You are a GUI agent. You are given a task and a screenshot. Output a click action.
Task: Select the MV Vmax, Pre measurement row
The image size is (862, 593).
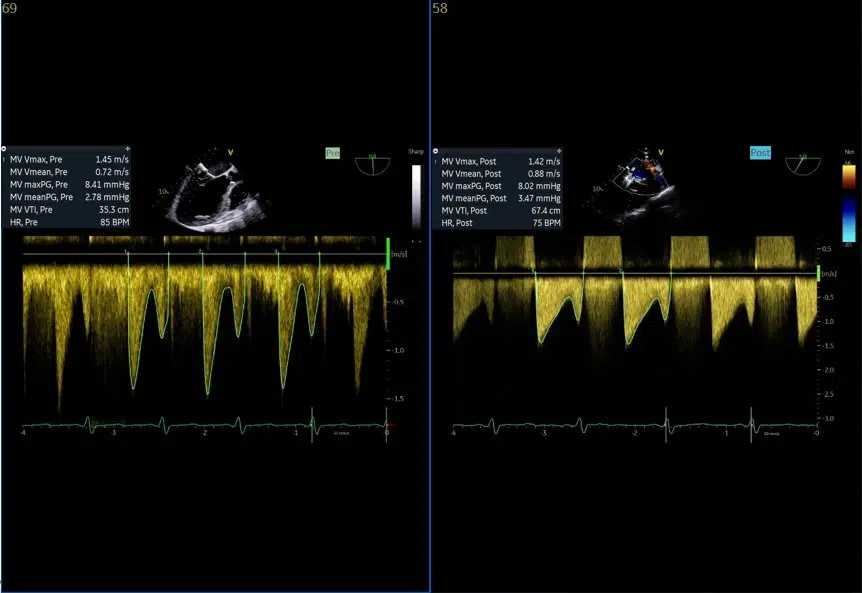[x=67, y=160]
